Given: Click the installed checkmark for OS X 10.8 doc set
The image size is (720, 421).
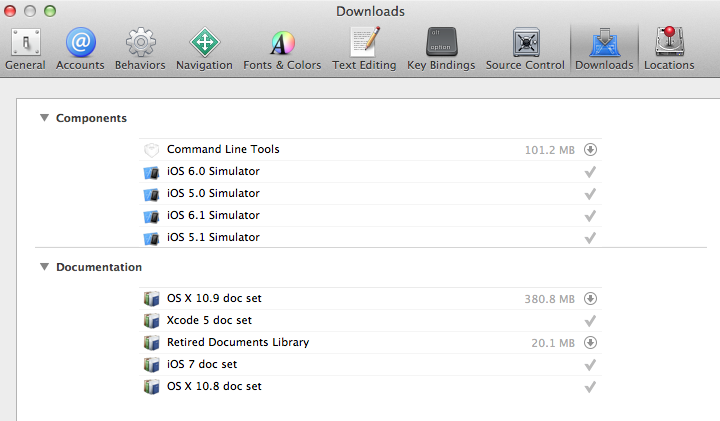Looking at the screenshot, I should [x=590, y=387].
